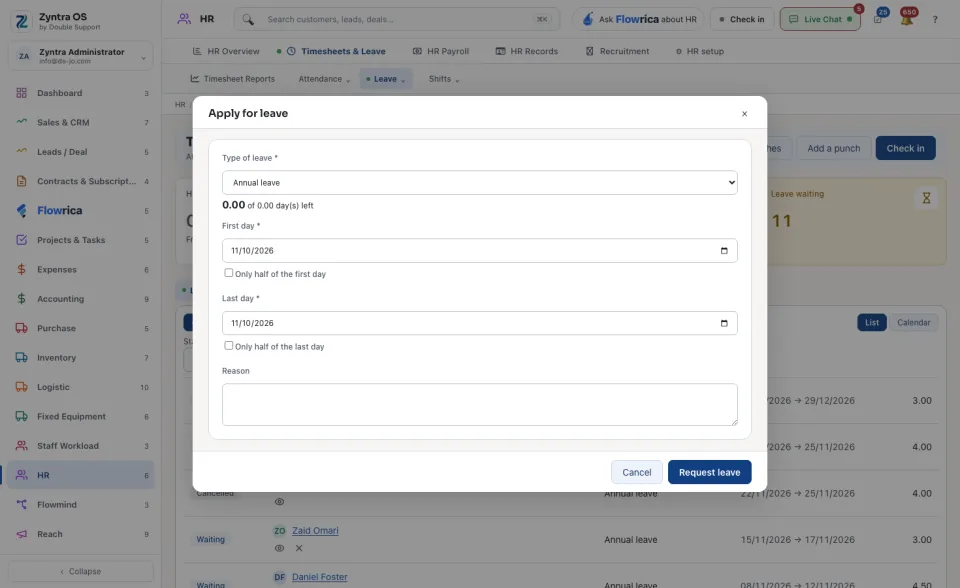Click the help question mark icon

(x=935, y=20)
